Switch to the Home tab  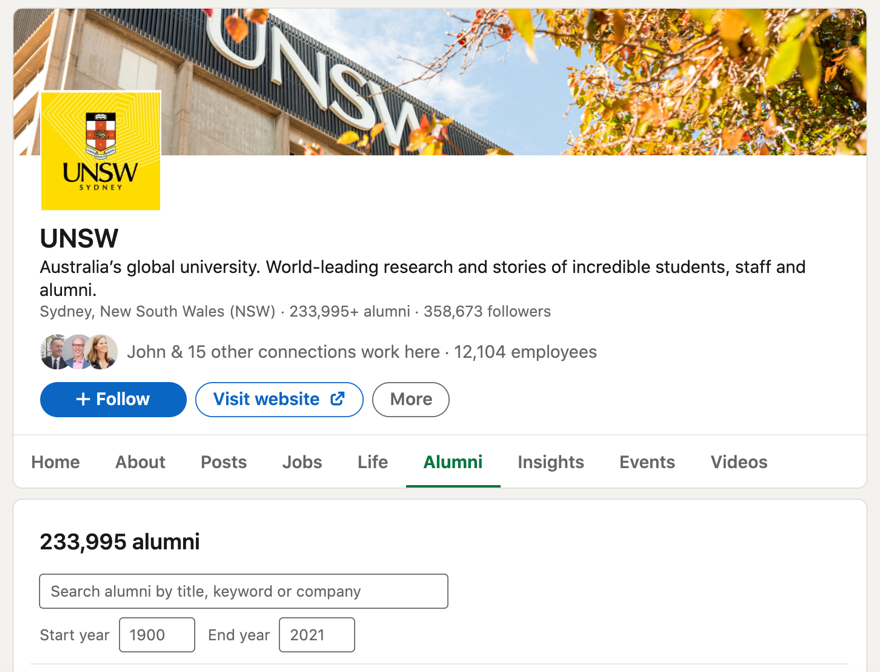pos(56,462)
